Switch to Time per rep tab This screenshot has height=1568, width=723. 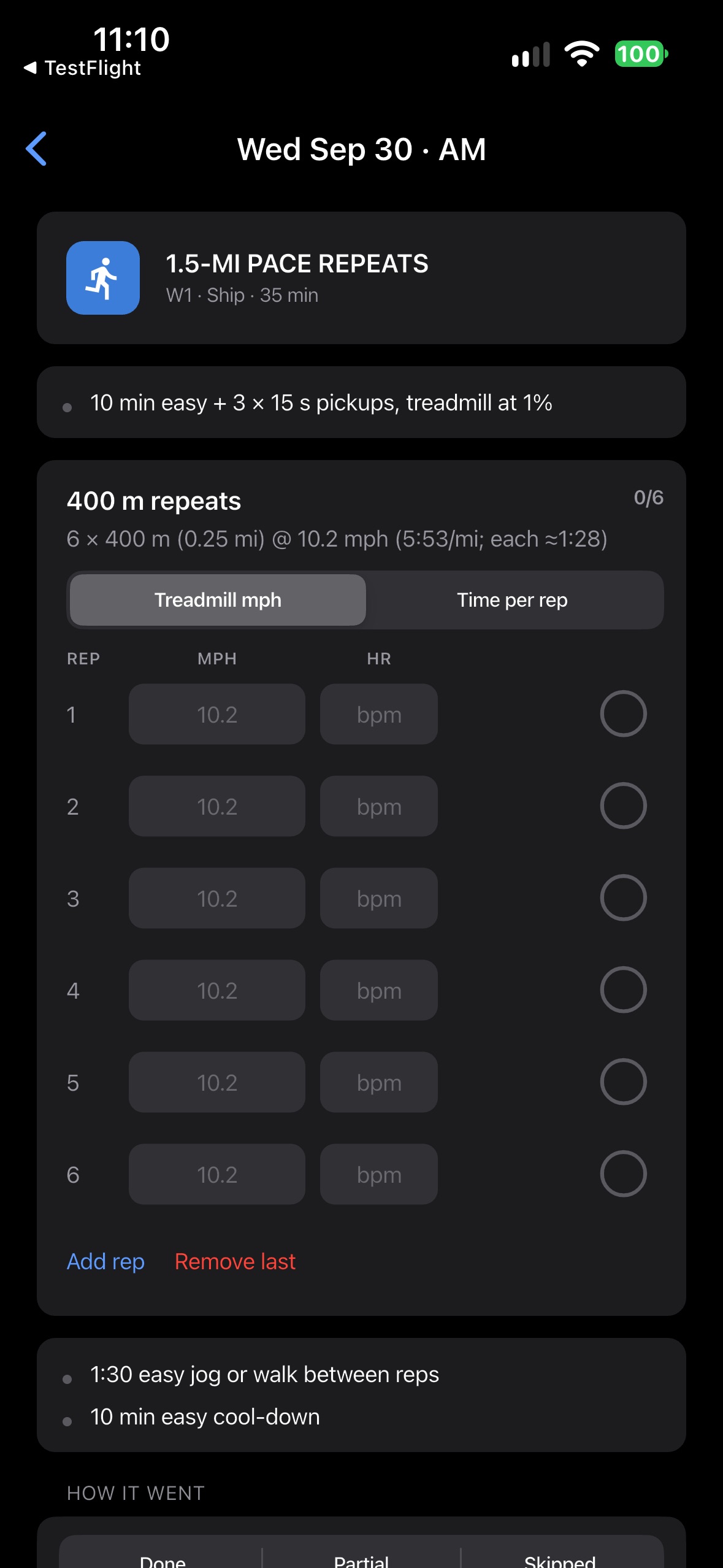pos(513,600)
